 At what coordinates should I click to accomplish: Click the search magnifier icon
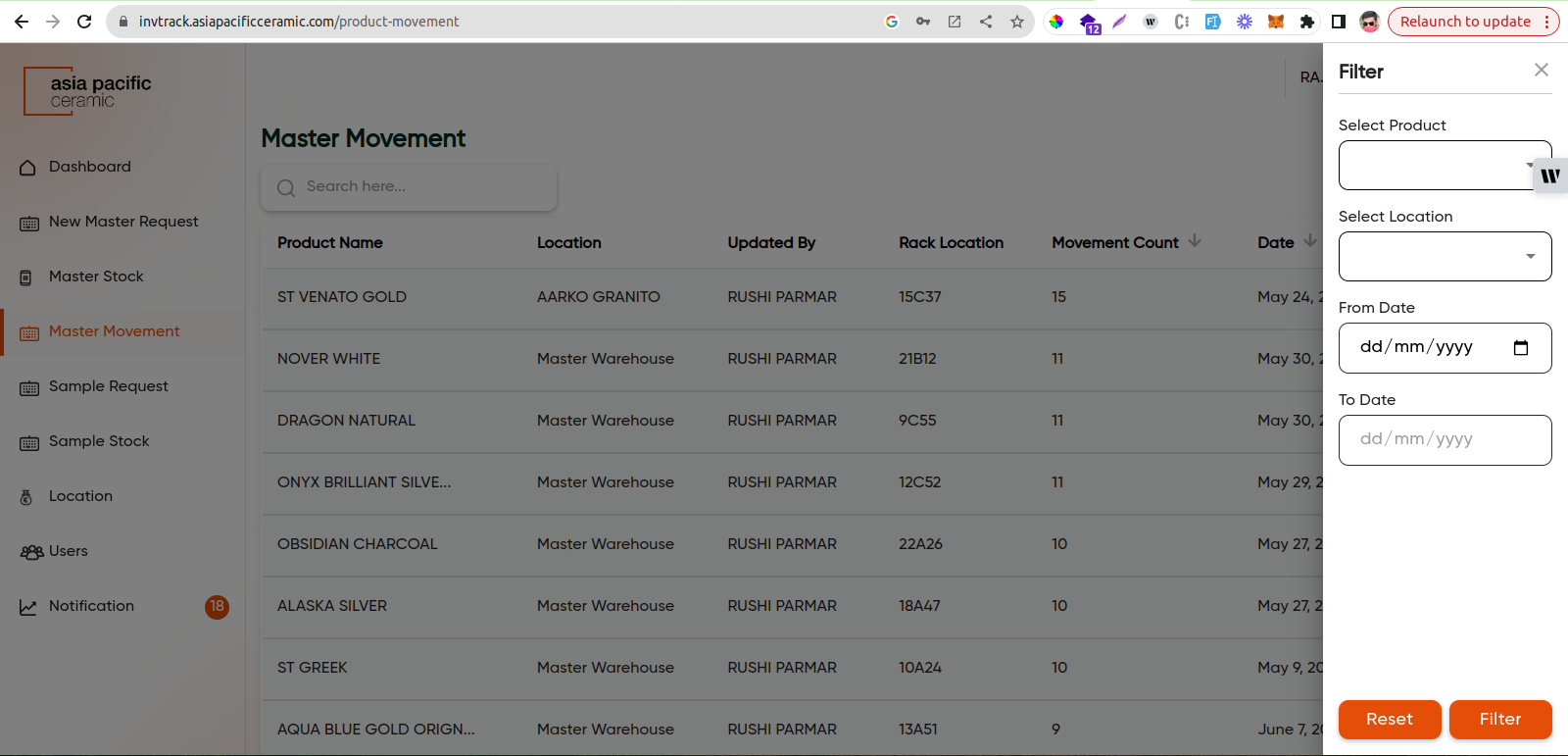(x=286, y=187)
